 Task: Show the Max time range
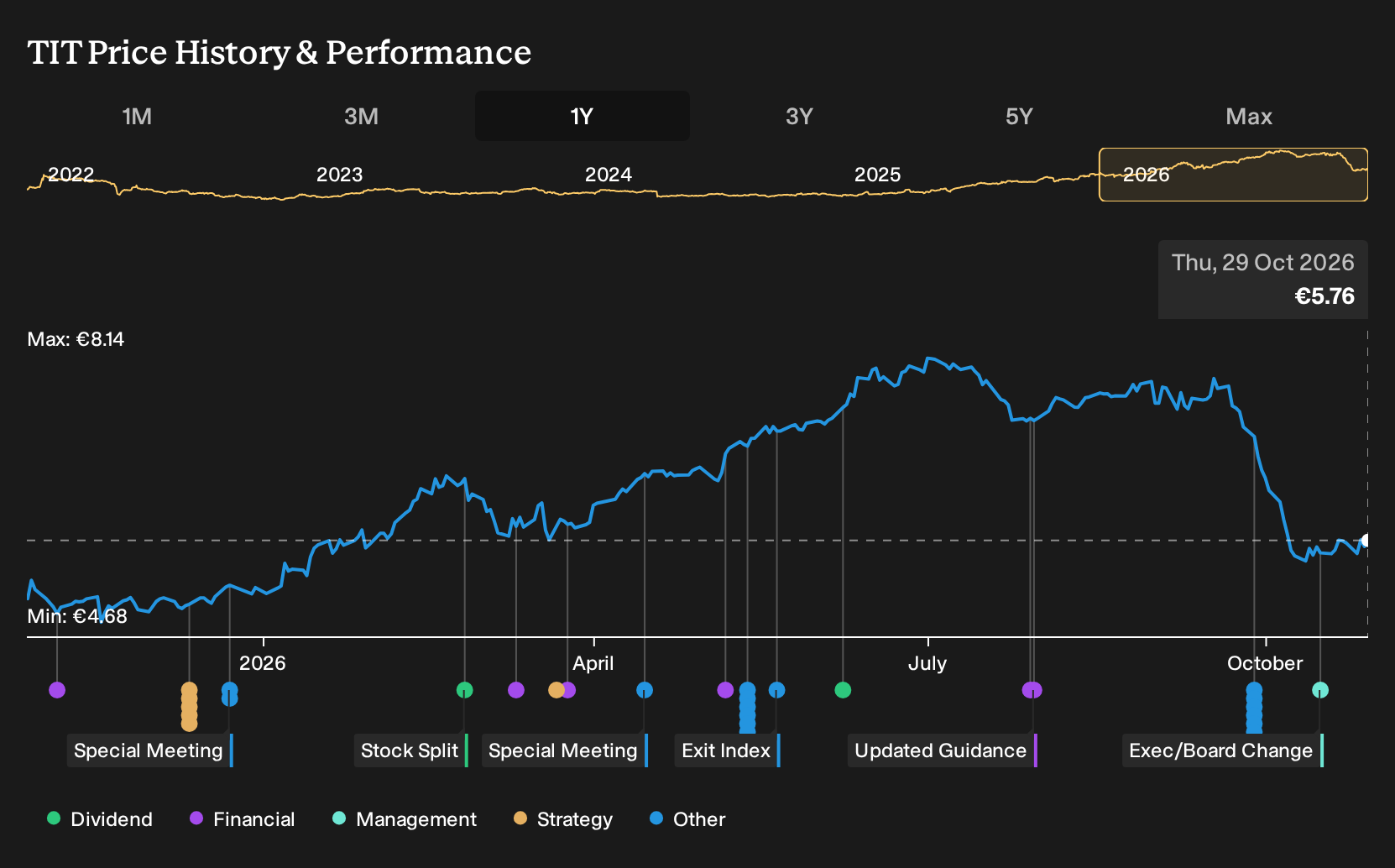point(1249,116)
